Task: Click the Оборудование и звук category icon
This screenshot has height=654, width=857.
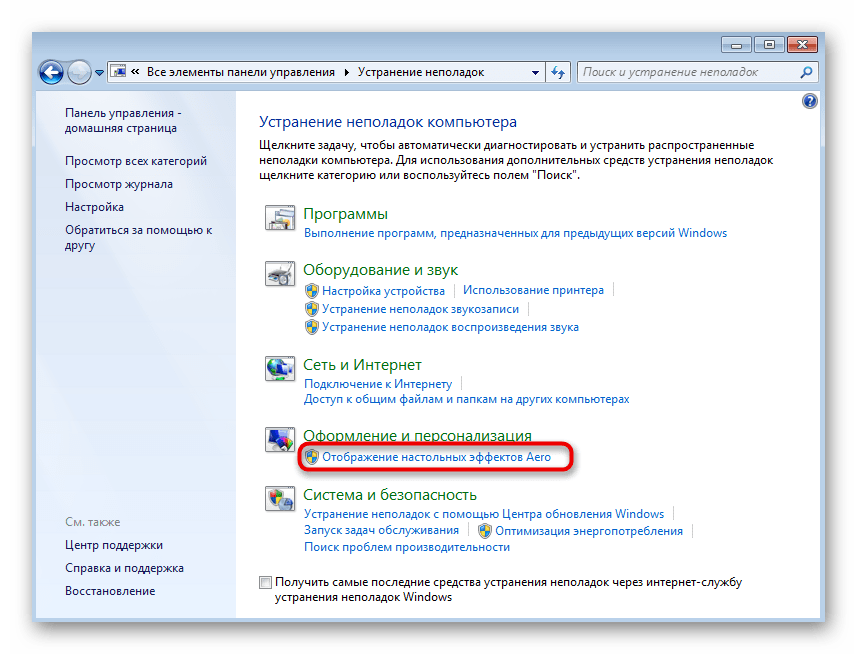Action: coord(281,276)
